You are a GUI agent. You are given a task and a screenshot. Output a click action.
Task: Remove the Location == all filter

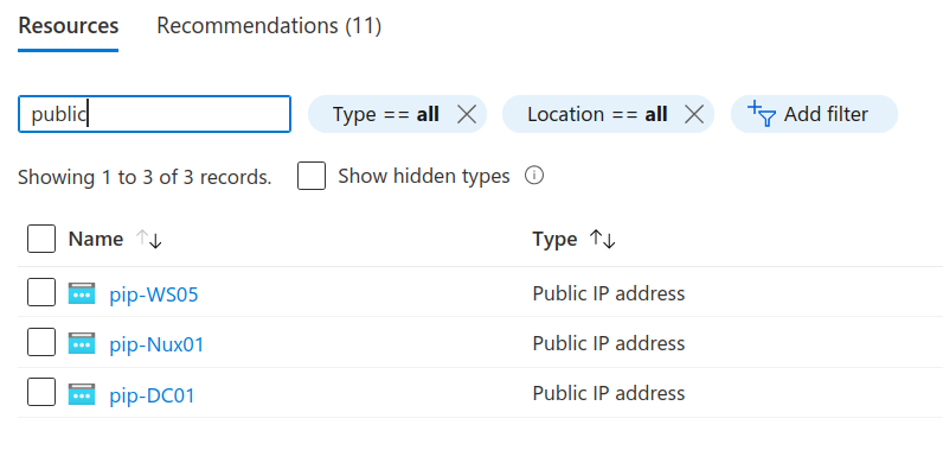694,114
